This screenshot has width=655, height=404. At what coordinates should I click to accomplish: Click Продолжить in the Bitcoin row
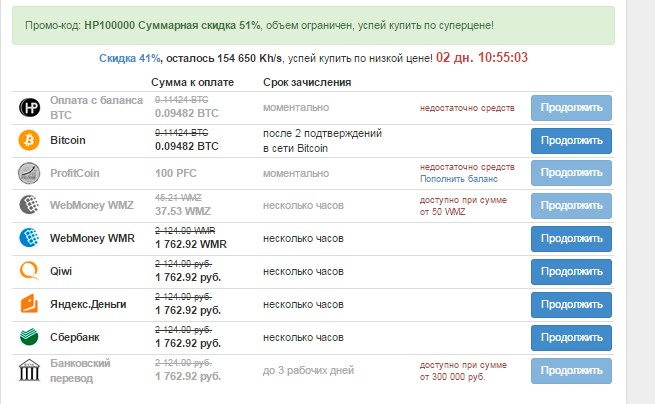(571, 141)
